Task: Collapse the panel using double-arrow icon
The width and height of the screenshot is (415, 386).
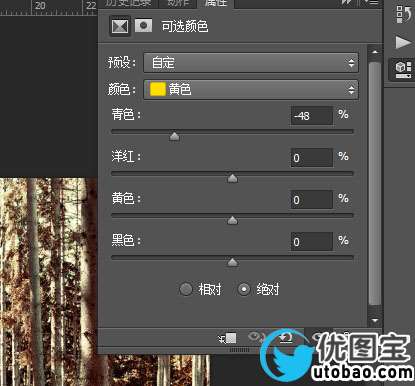Action: click(x=347, y=3)
